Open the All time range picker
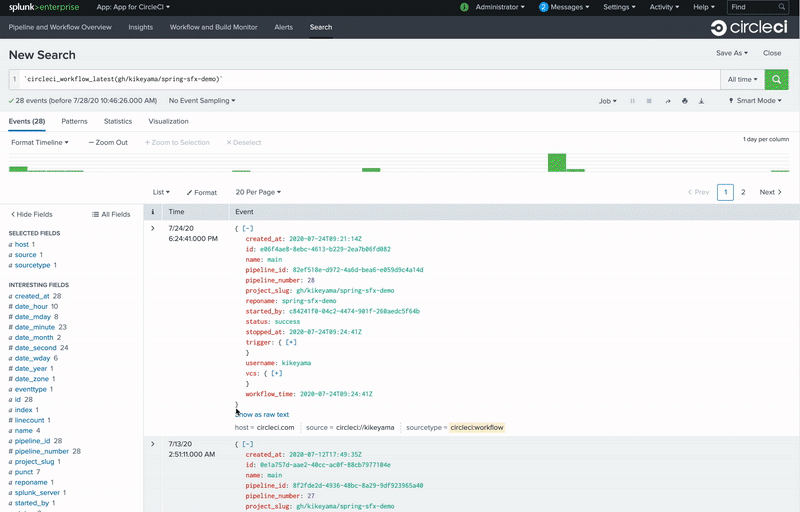Viewport: 800px width, 512px height. coord(742,80)
